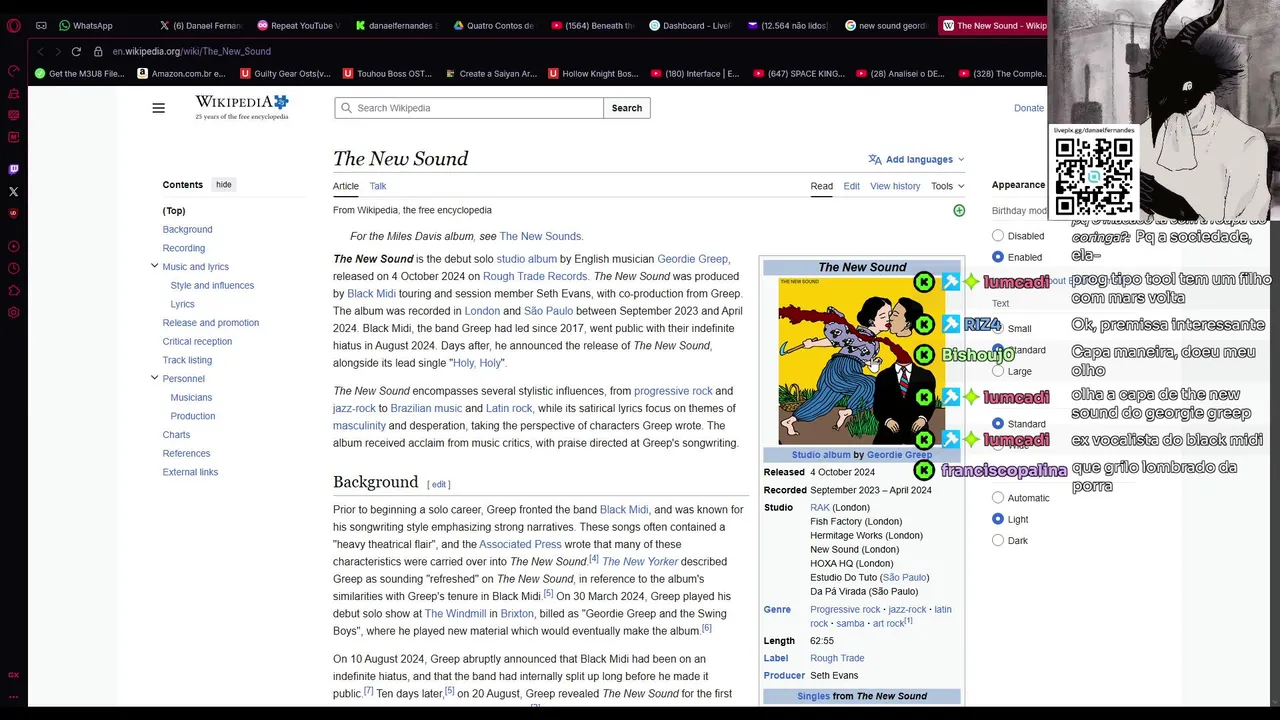This screenshot has width=1280, height=720.
Task: Click the livepix QR code overlay
Action: [x=1094, y=176]
